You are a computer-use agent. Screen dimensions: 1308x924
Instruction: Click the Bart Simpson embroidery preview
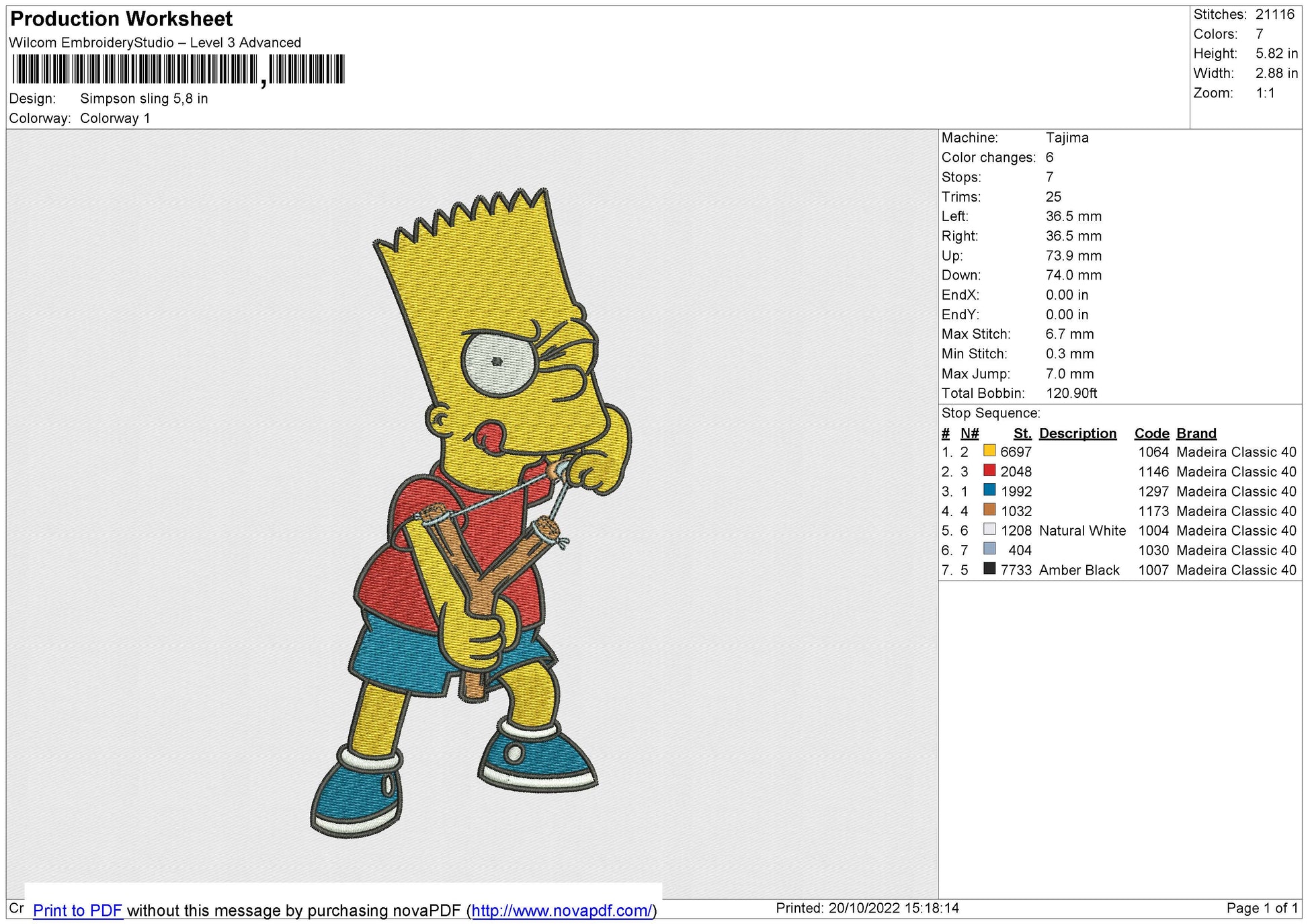[x=471, y=511]
